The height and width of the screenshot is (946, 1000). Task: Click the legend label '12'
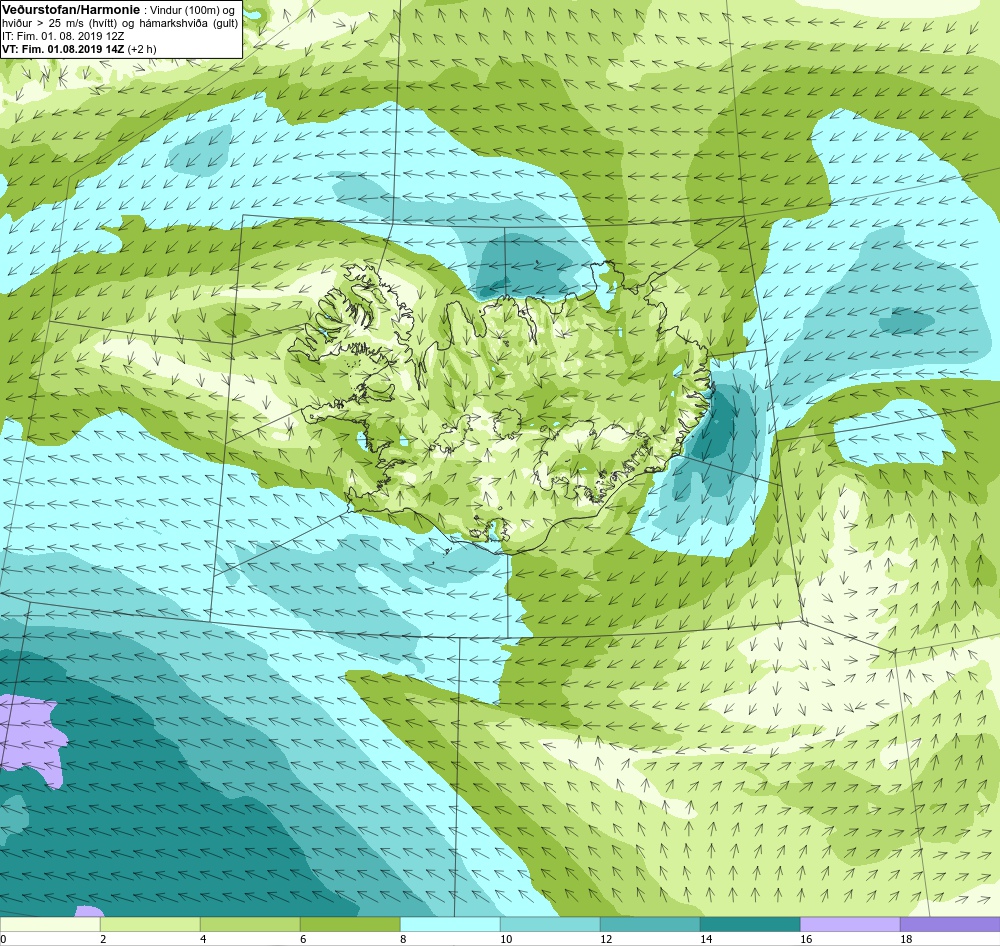606,939
